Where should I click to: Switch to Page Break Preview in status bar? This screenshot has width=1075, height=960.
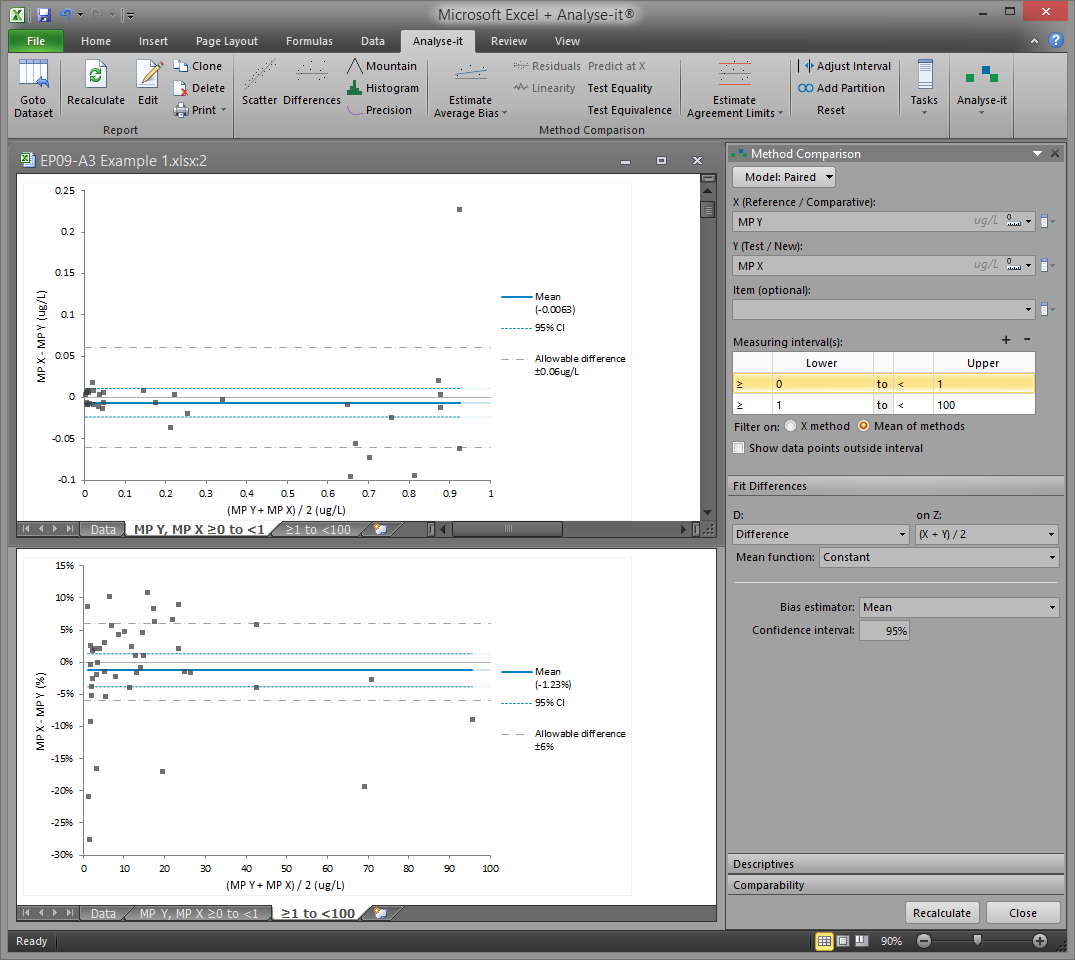click(x=862, y=941)
